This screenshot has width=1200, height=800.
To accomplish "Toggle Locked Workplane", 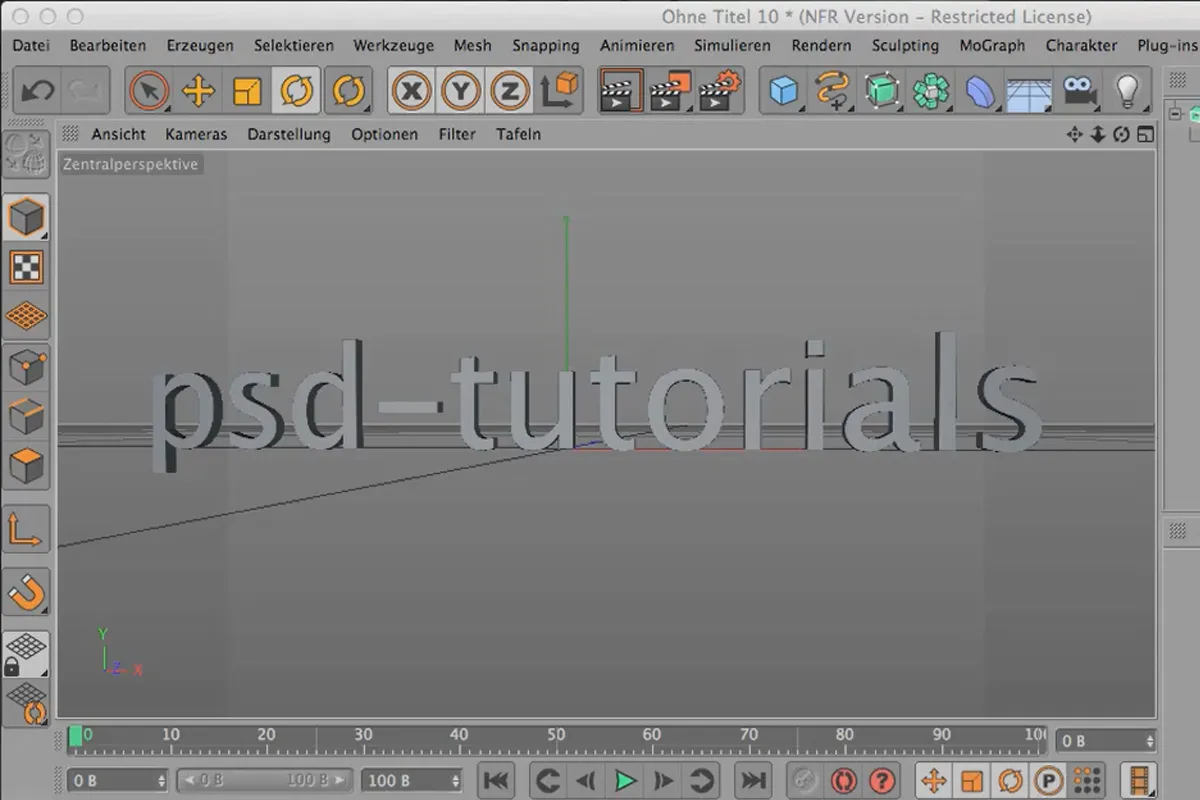I will [x=25, y=656].
